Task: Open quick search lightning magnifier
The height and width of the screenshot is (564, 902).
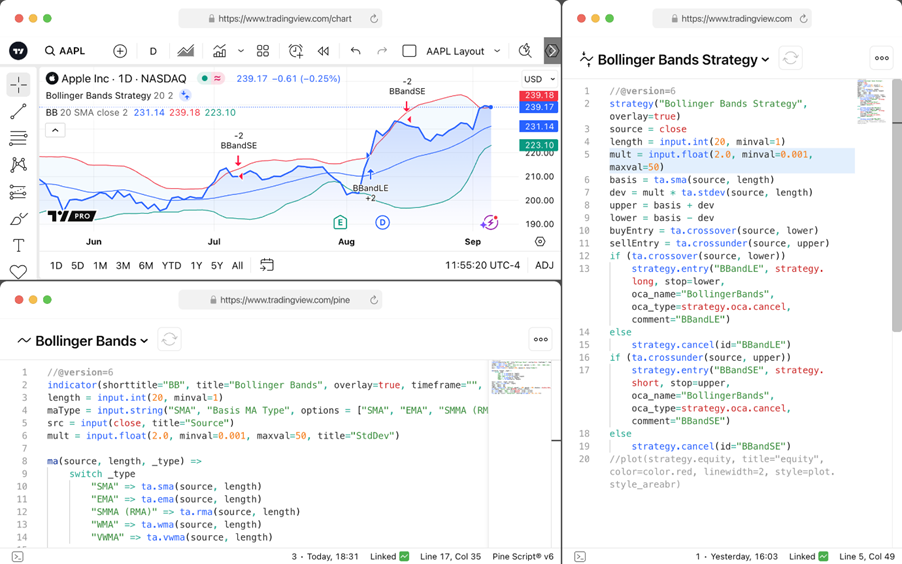Action: [x=525, y=51]
